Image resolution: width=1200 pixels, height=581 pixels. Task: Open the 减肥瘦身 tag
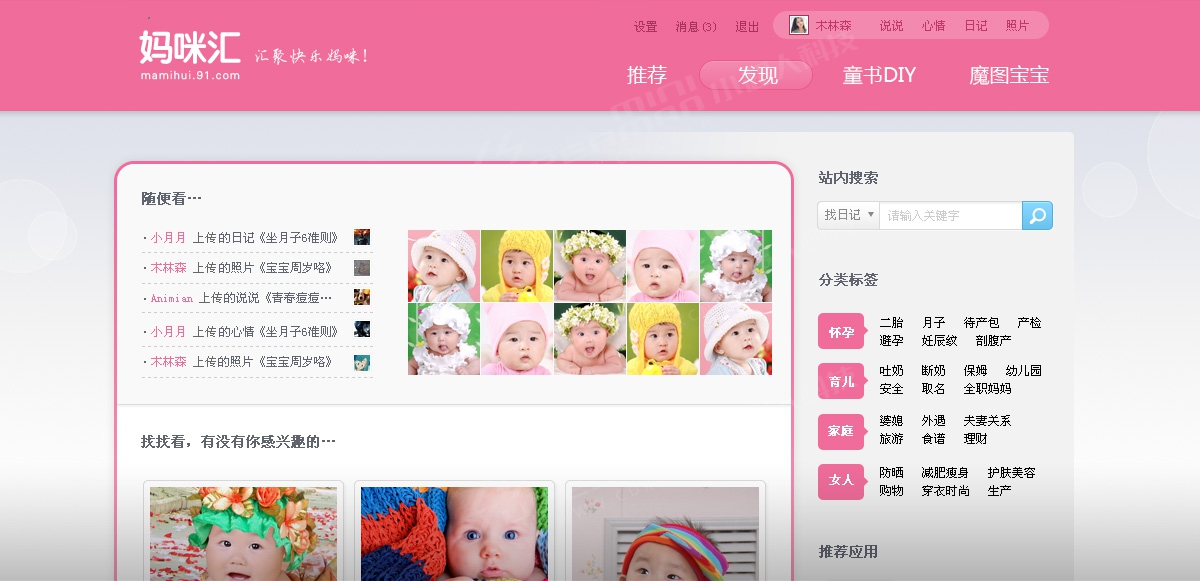pyautogui.click(x=946, y=473)
